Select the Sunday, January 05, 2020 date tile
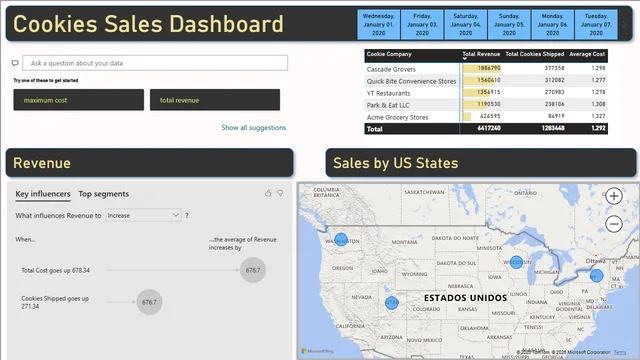The height and width of the screenshot is (360, 640). (509, 24)
